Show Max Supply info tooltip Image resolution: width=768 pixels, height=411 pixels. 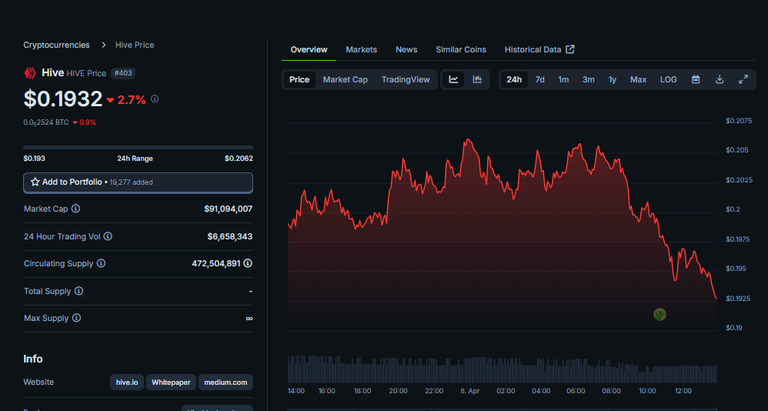click(76, 318)
